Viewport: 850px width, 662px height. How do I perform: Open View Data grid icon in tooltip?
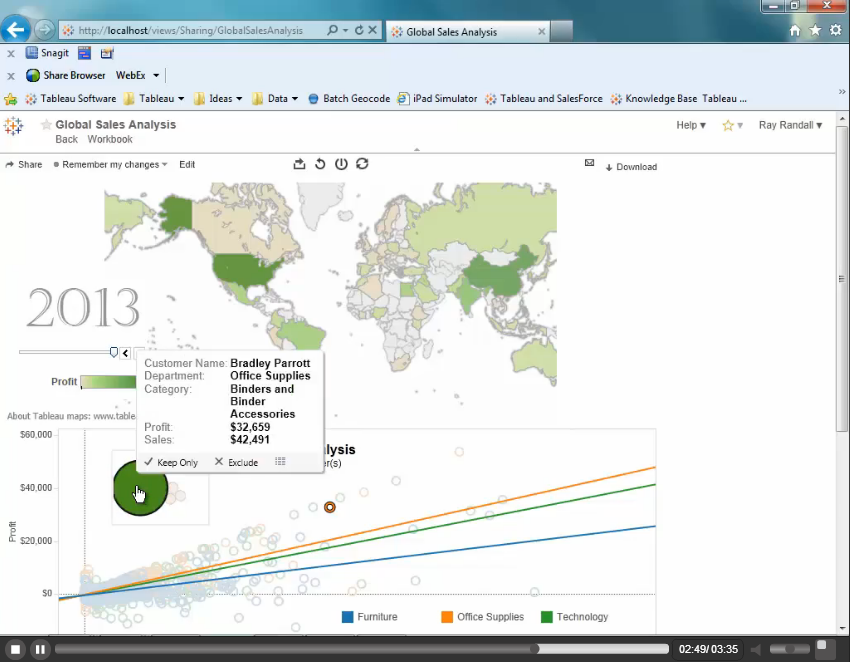[x=280, y=462]
